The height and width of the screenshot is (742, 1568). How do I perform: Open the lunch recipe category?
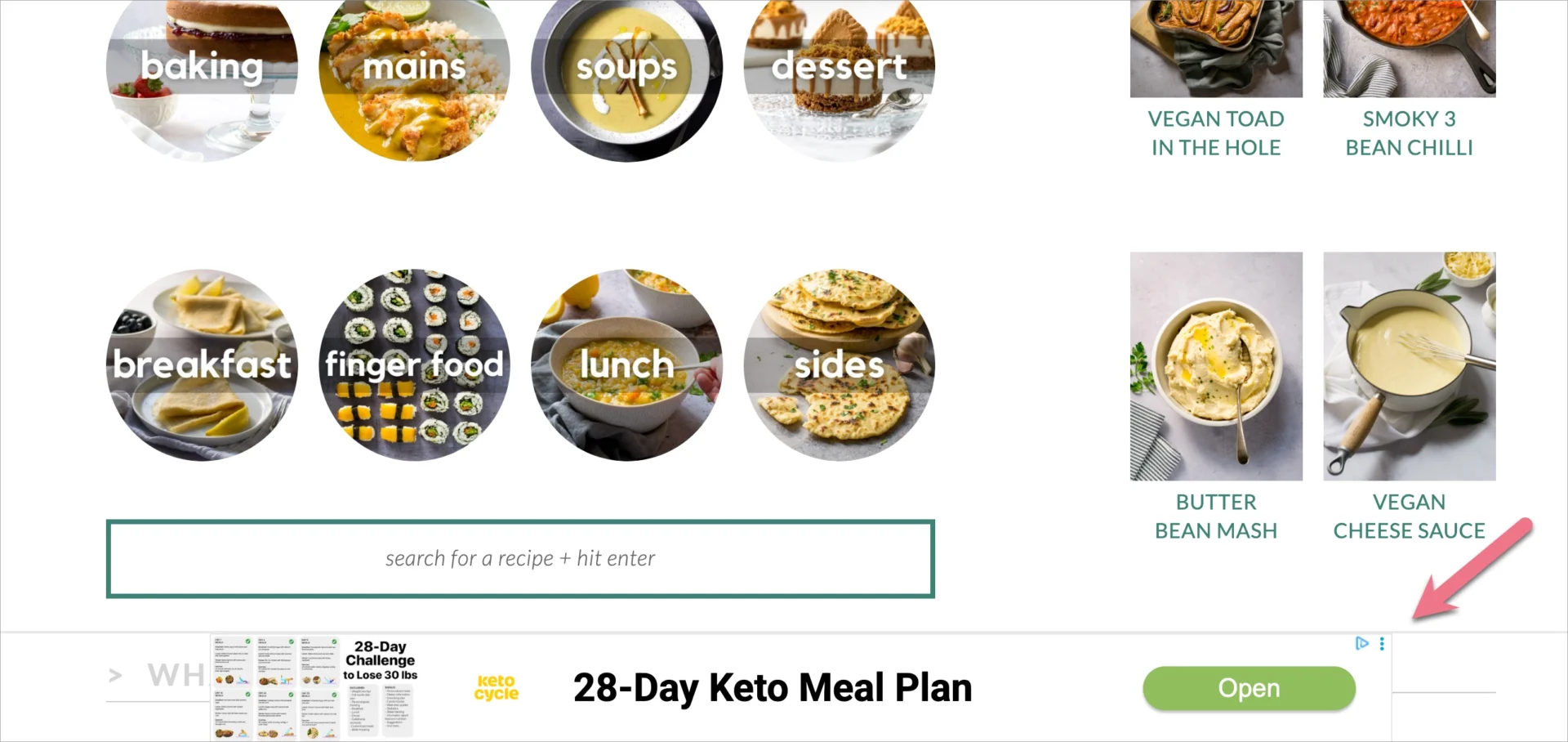point(626,365)
